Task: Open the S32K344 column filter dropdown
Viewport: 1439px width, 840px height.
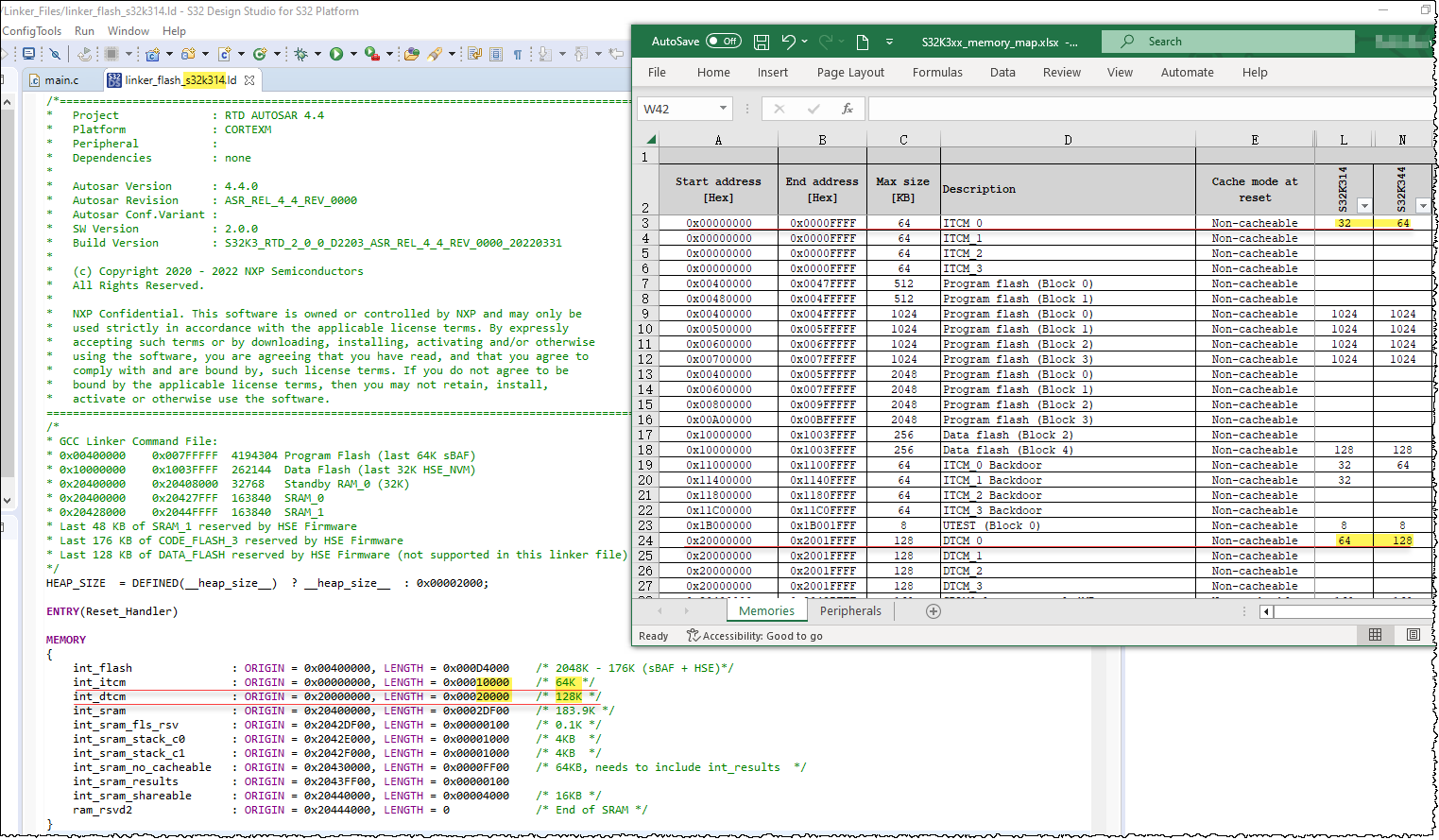Action: coord(1422,206)
